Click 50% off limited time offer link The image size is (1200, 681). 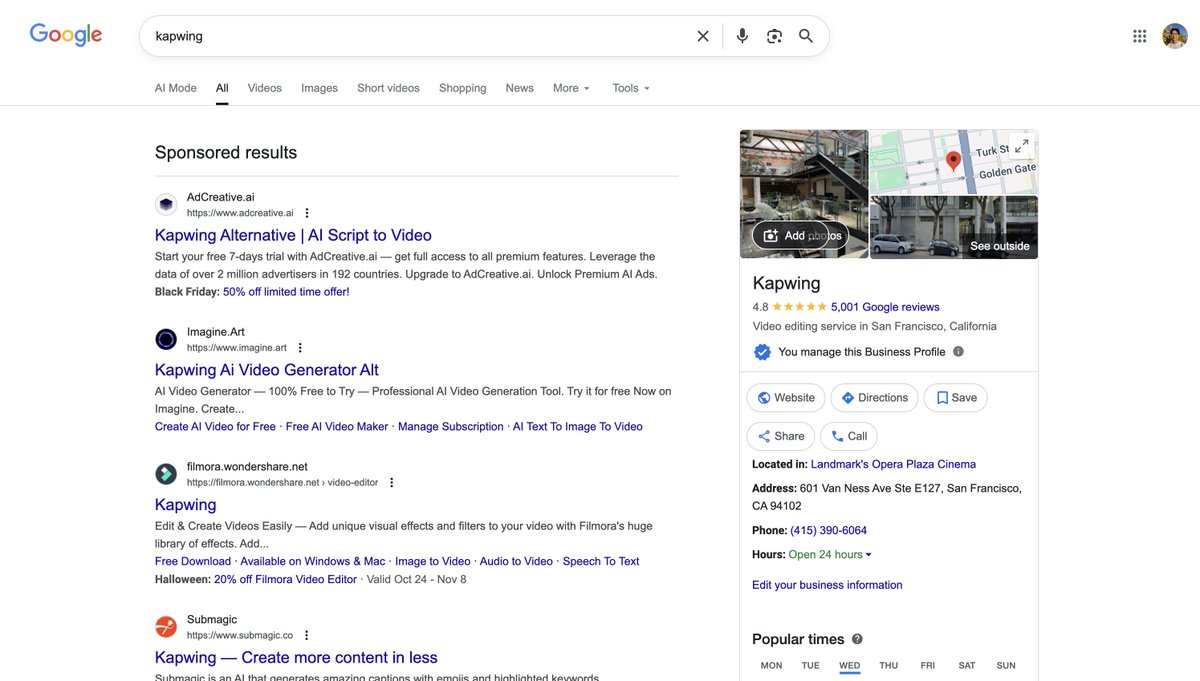tap(286, 292)
